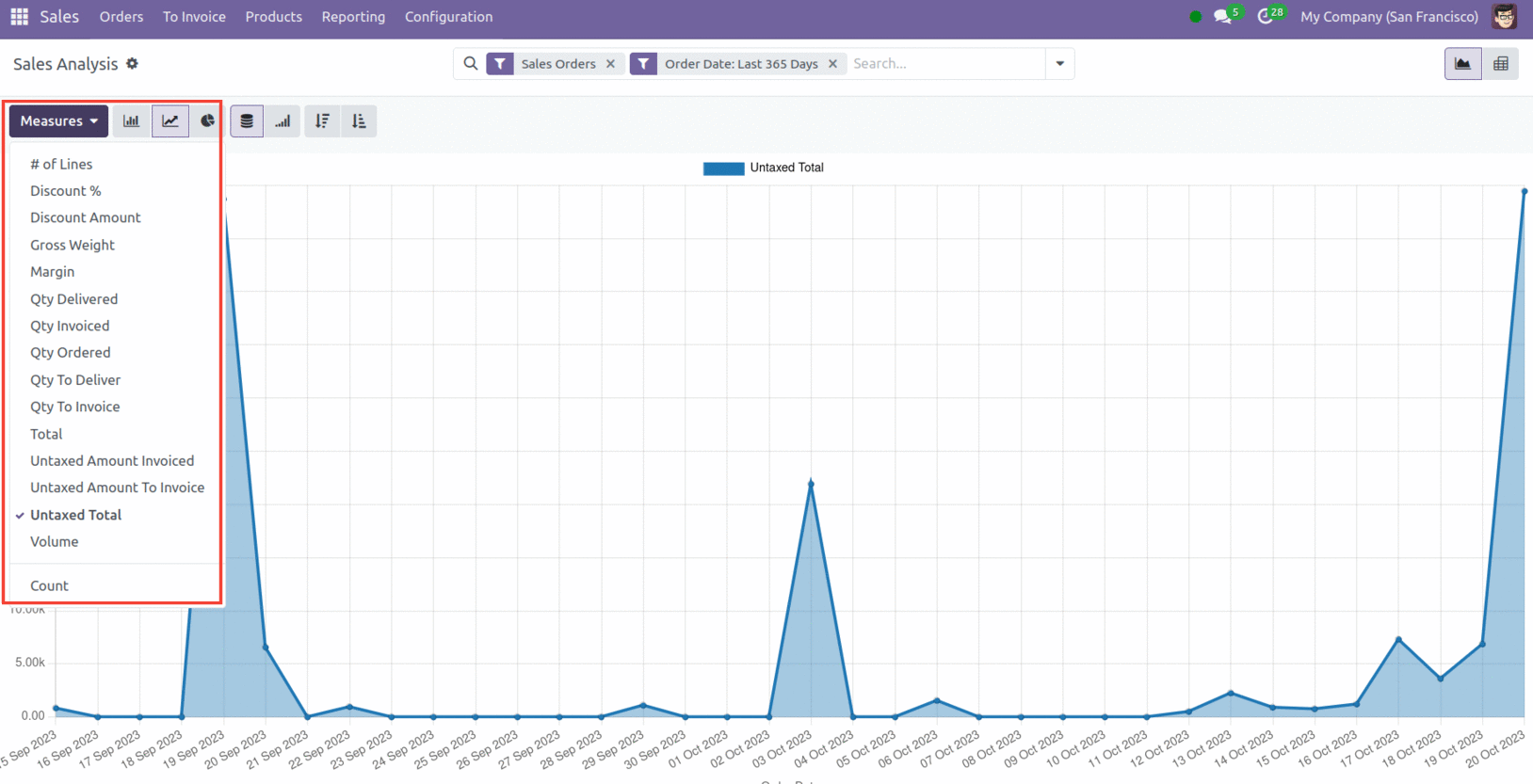The image size is (1533, 784).
Task: Toggle Untaxed Total legend swatch
Action: tap(723, 168)
